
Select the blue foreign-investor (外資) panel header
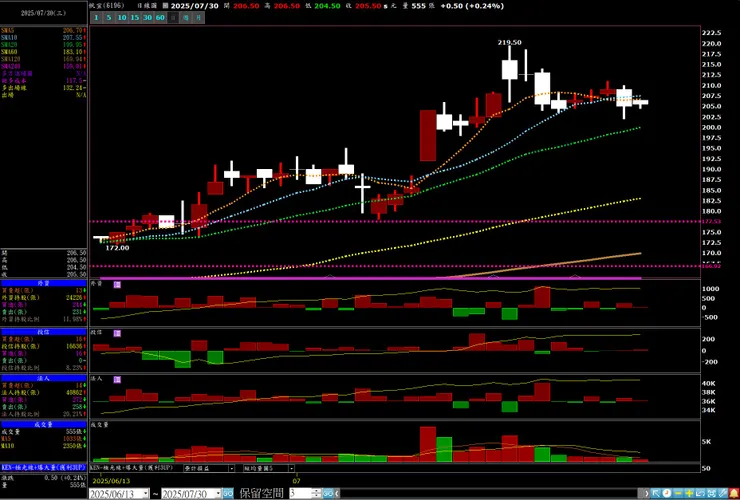[43, 283]
